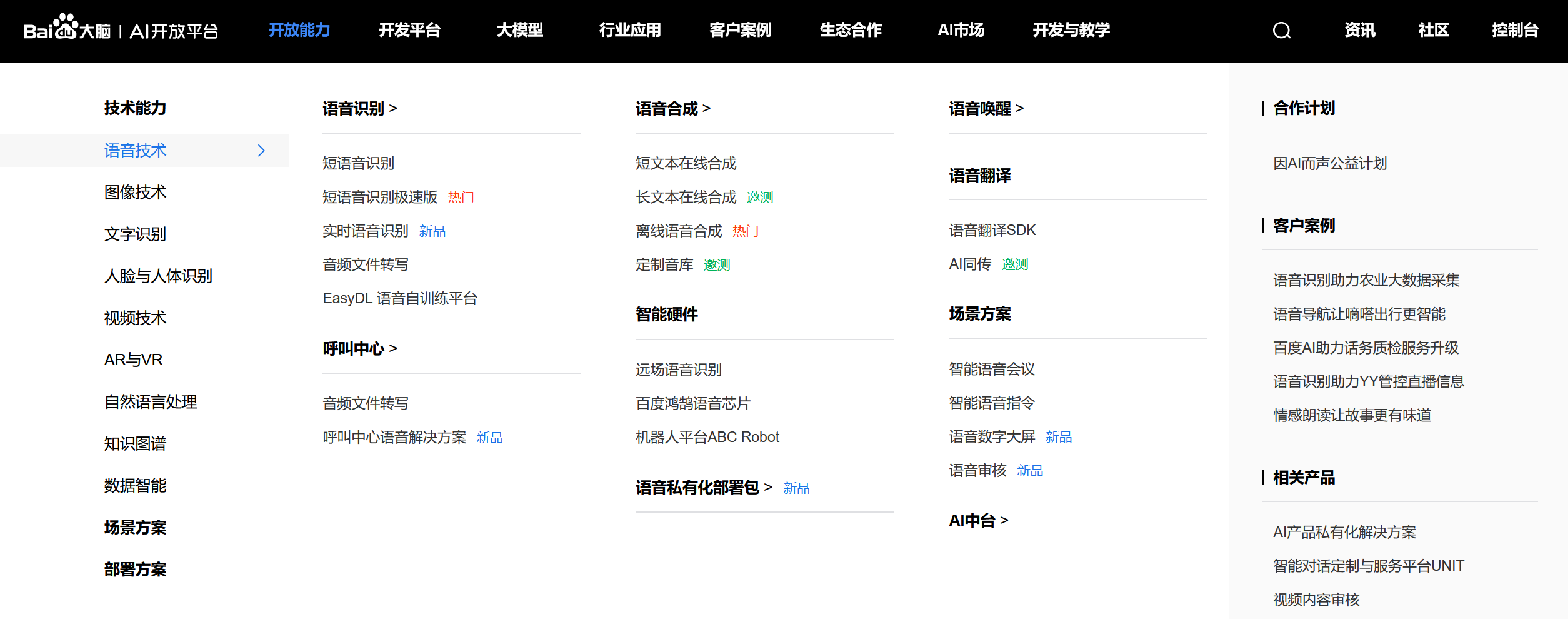Expand the 语音技术 chevron arrow
This screenshot has height=619, width=1568.
(261, 151)
